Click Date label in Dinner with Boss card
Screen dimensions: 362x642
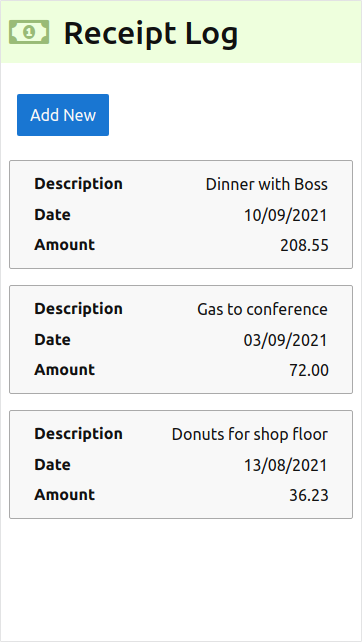tap(52, 215)
